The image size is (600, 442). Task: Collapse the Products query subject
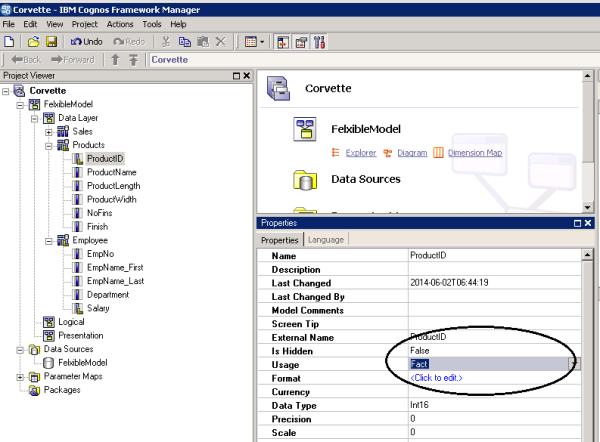point(49,146)
